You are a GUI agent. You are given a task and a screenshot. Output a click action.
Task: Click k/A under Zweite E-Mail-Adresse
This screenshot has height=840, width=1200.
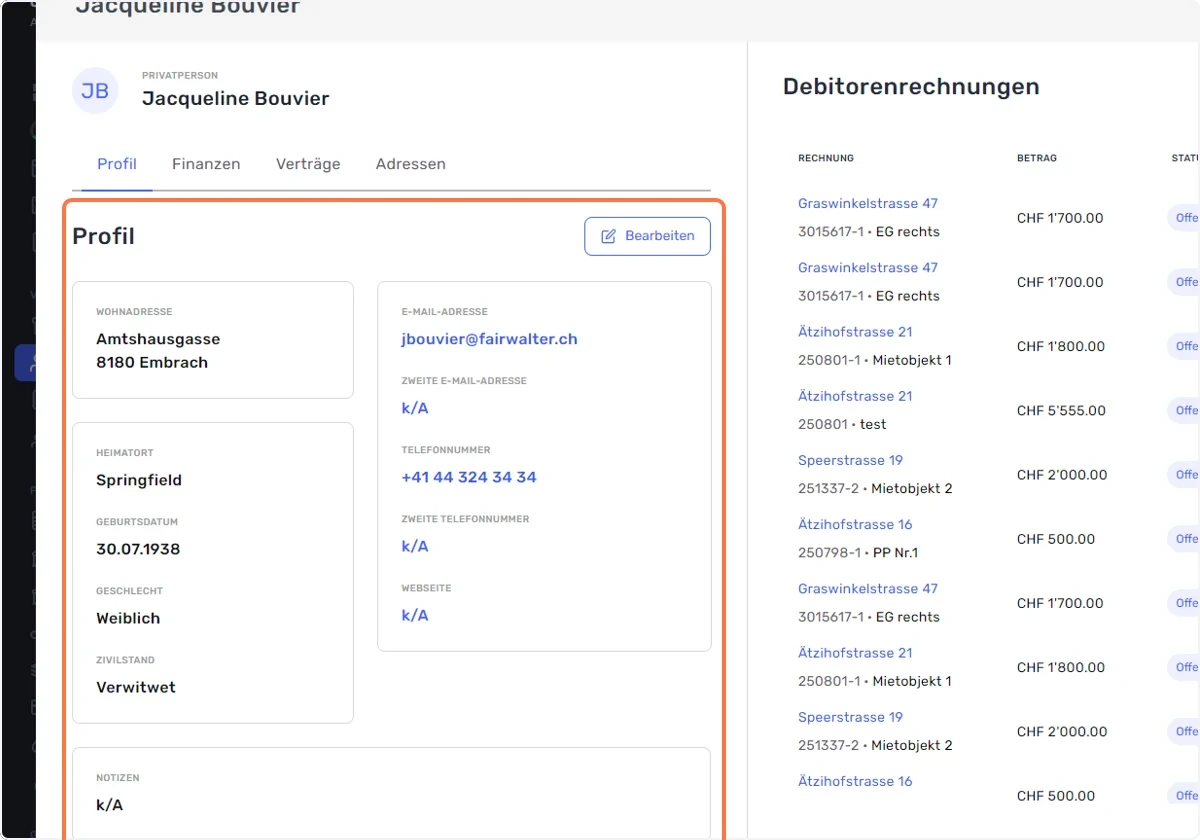(x=415, y=408)
